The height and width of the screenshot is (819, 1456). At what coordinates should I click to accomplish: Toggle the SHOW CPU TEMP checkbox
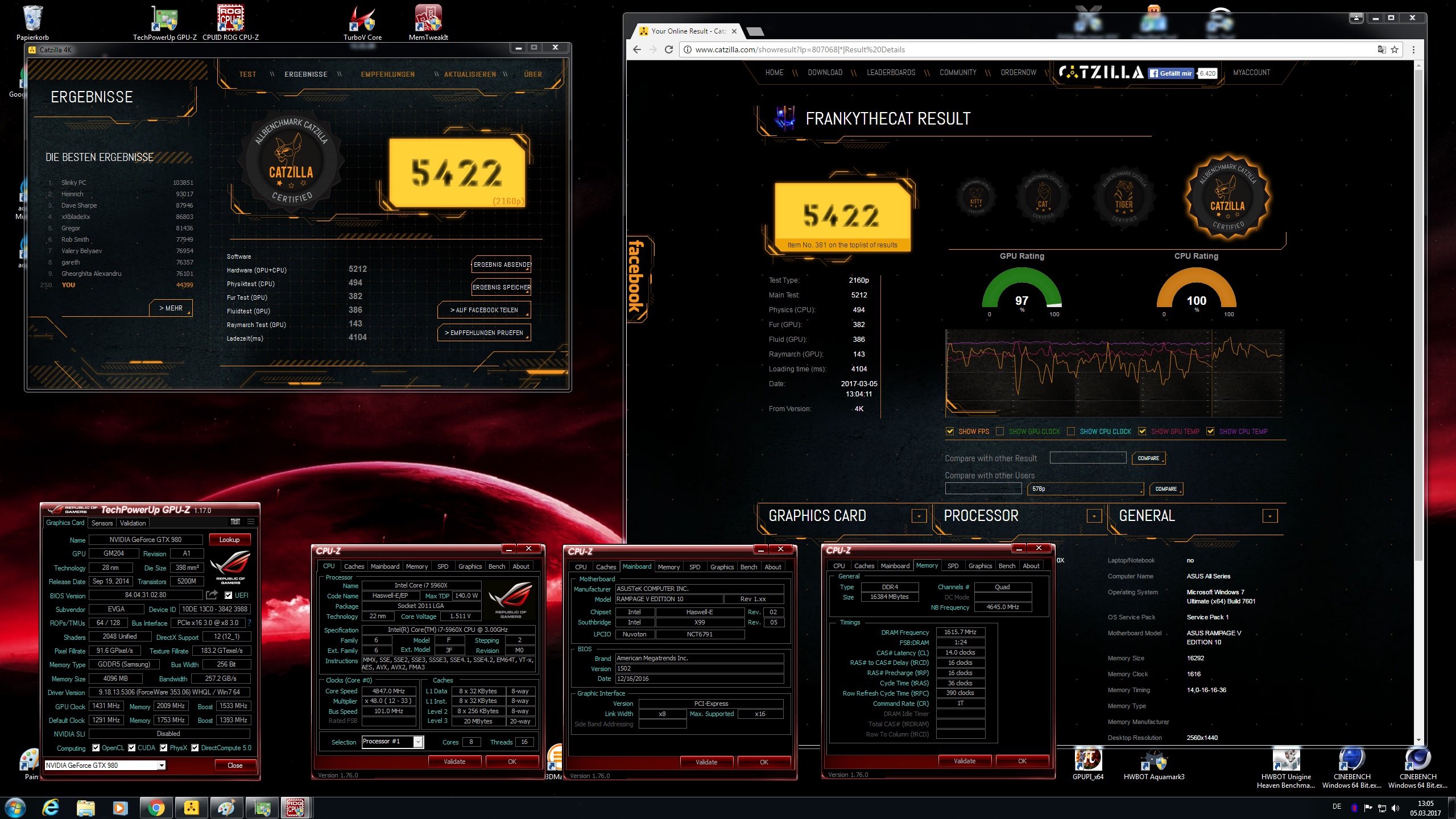tap(1210, 431)
